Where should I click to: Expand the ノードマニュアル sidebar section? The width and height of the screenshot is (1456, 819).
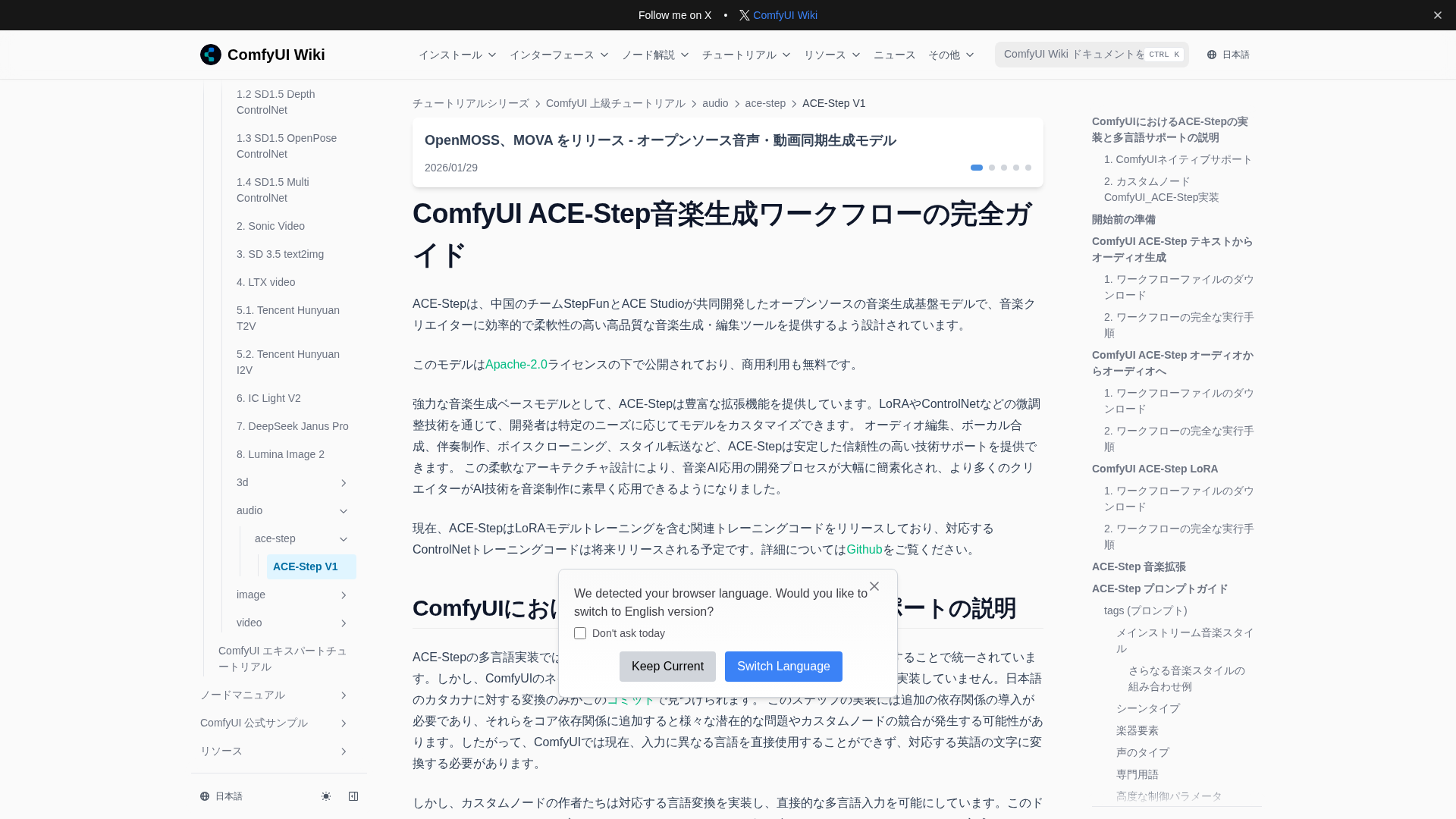pyautogui.click(x=343, y=695)
